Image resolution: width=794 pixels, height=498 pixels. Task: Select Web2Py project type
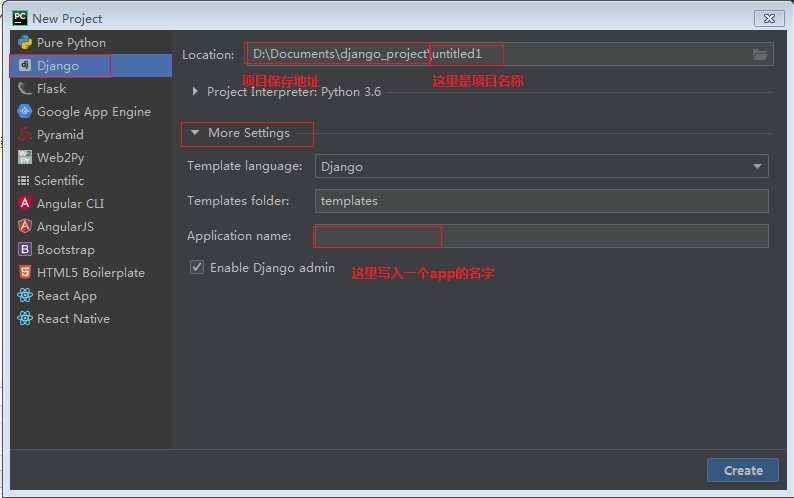pyautogui.click(x=91, y=157)
